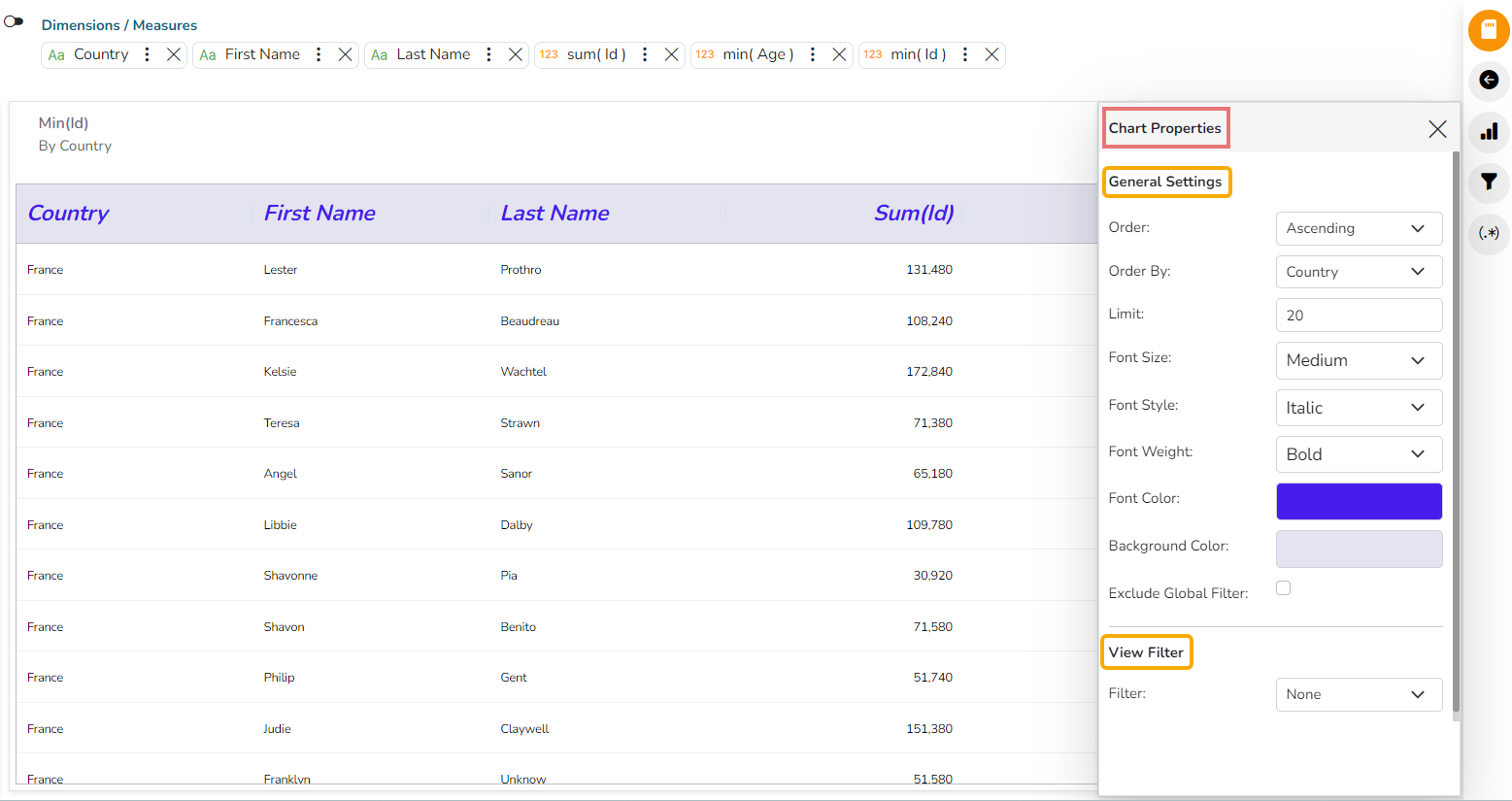1512x801 pixels.
Task: Open the regex (.*) icon in sidebar
Action: pyautogui.click(x=1488, y=233)
